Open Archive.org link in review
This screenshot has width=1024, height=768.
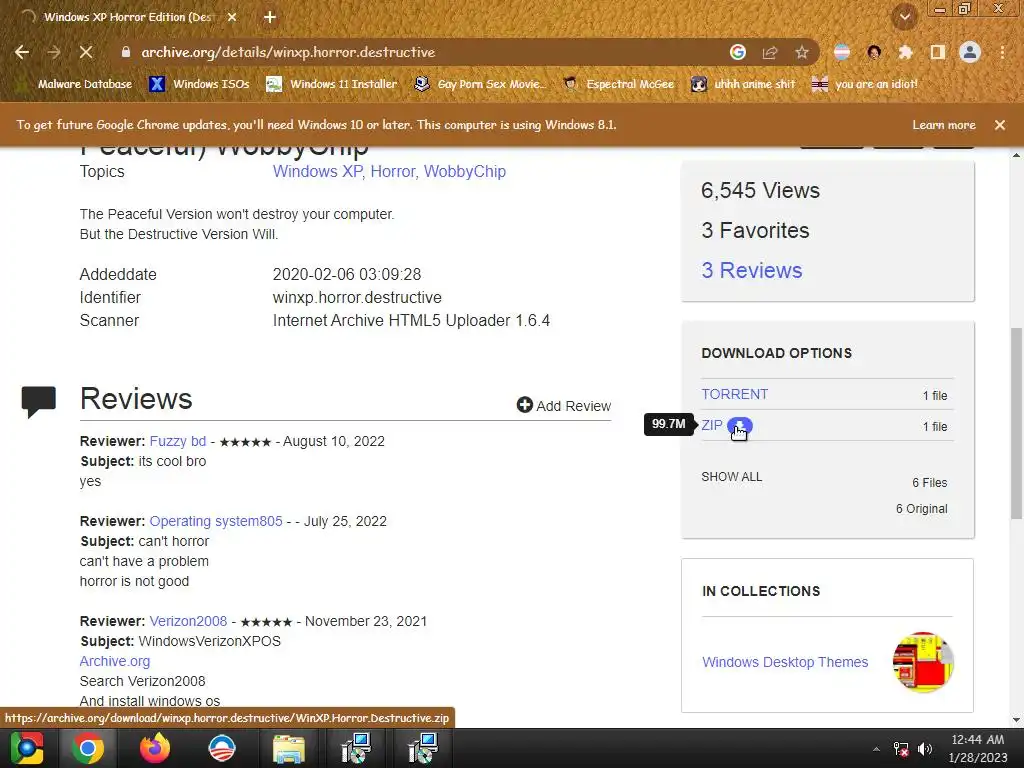click(x=115, y=661)
